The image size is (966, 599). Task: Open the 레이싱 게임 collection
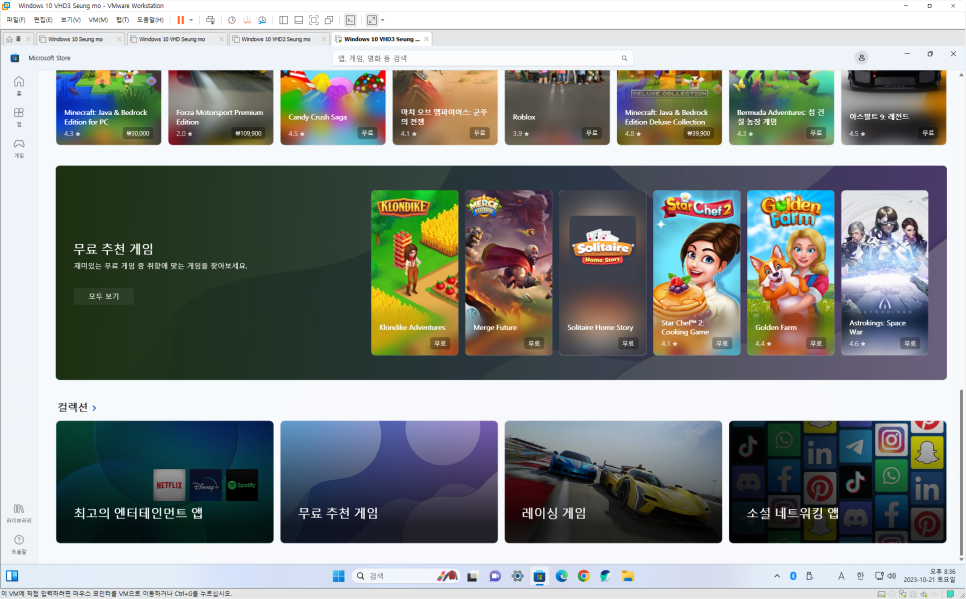613,482
